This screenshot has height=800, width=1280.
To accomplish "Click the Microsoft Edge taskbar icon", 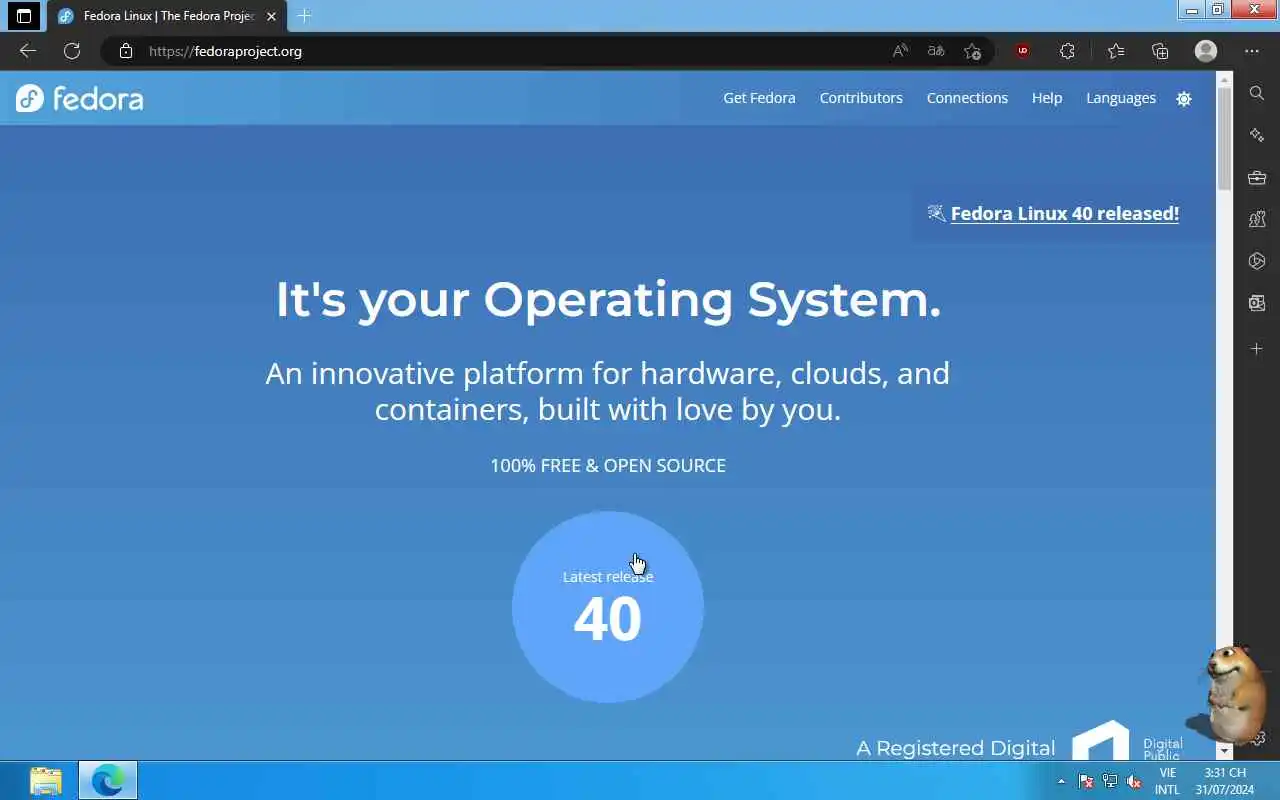I will click(x=108, y=781).
